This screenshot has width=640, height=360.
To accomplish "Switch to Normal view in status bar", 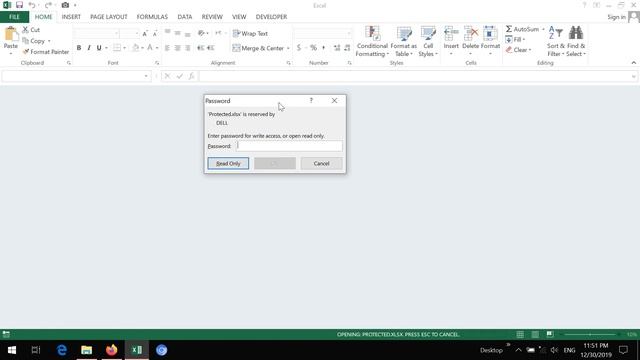I will (520, 334).
